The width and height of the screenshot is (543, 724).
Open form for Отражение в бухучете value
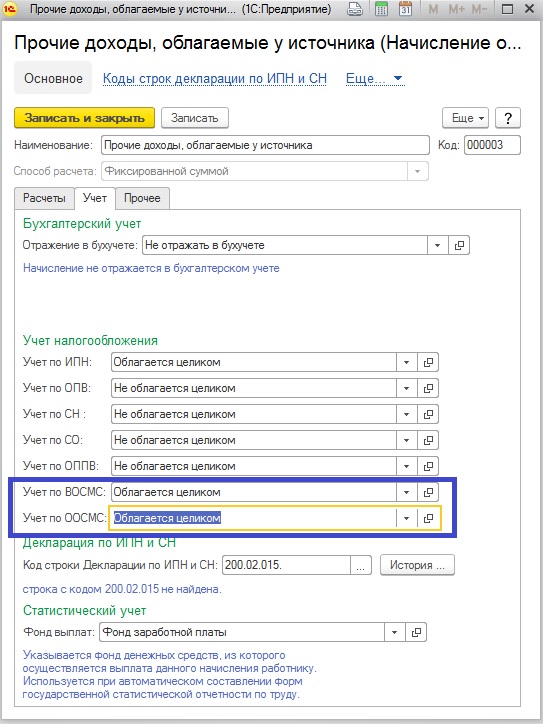coord(459,245)
